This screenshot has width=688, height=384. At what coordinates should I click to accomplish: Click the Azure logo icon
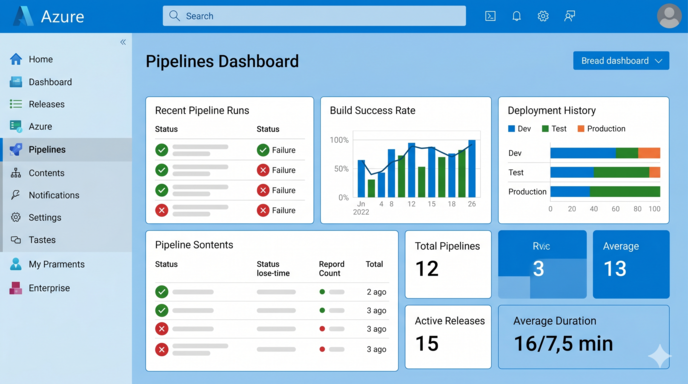(x=23, y=16)
